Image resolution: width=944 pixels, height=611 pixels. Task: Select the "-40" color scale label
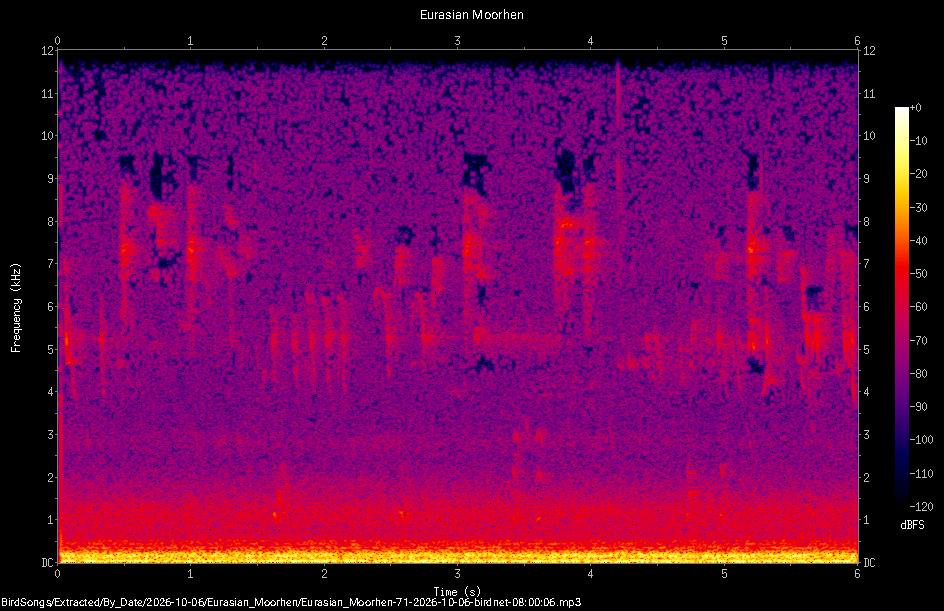click(x=919, y=241)
